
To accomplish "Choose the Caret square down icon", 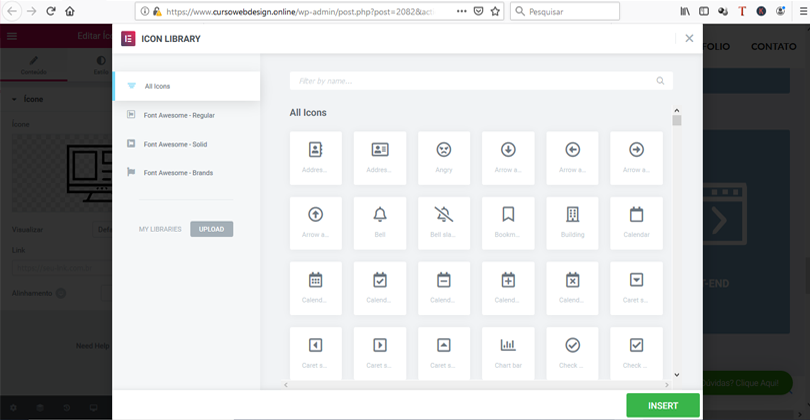I will (636, 288).
